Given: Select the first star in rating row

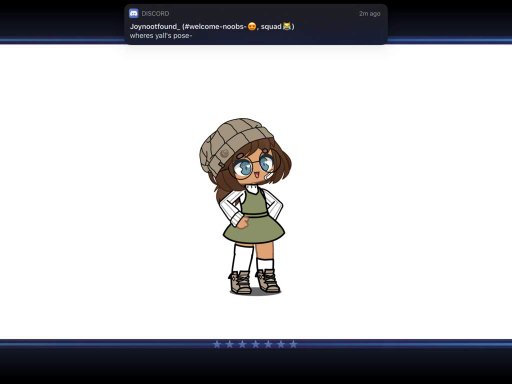Looking at the screenshot, I should coord(217,344).
